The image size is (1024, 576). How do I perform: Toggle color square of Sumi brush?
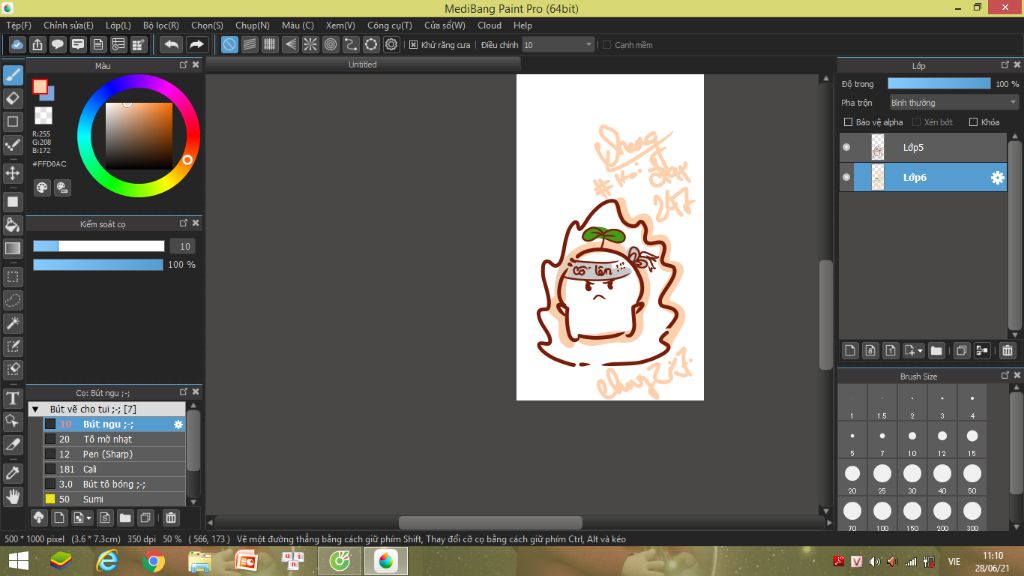click(50, 499)
